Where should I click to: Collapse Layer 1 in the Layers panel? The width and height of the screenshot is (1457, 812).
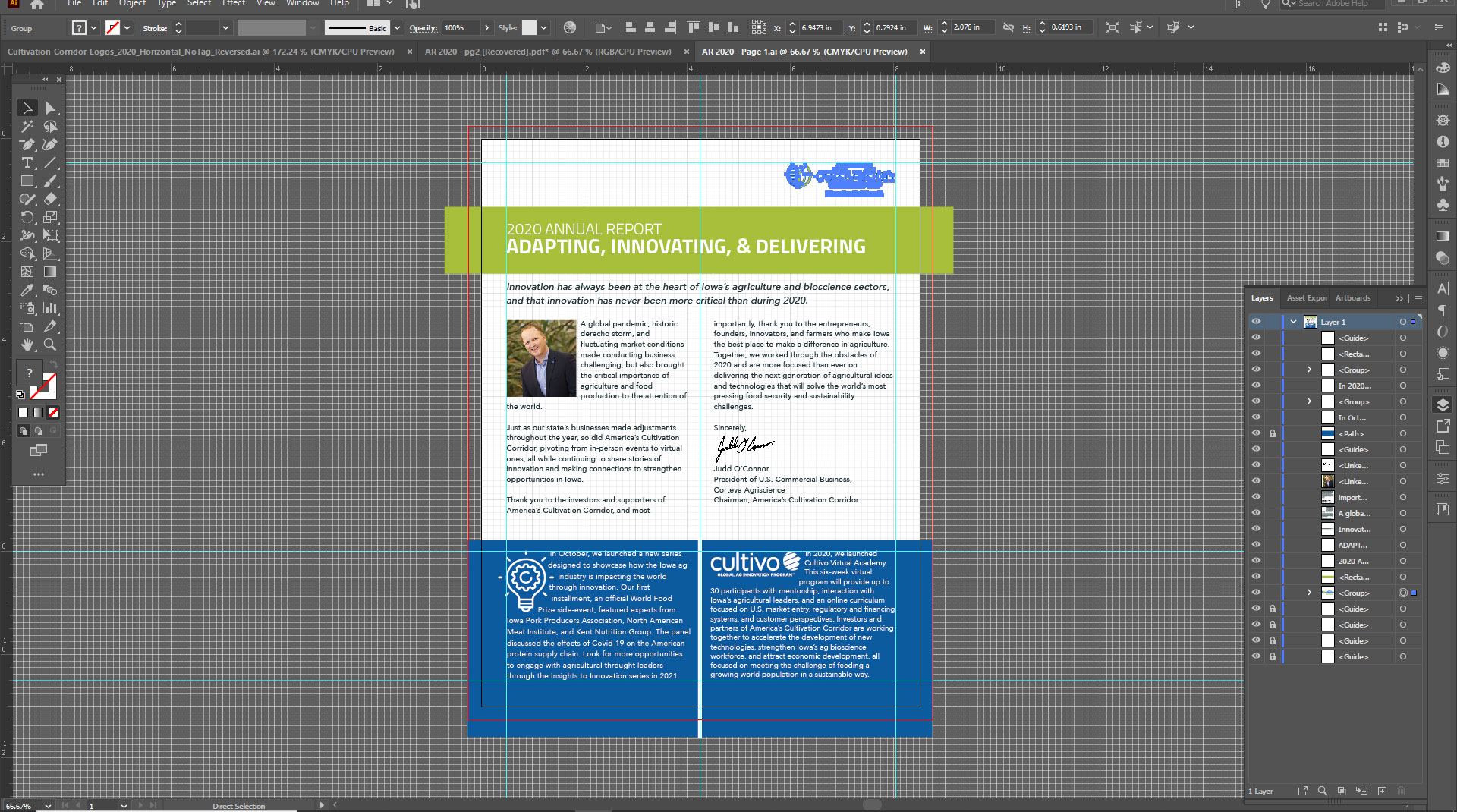click(x=1292, y=322)
